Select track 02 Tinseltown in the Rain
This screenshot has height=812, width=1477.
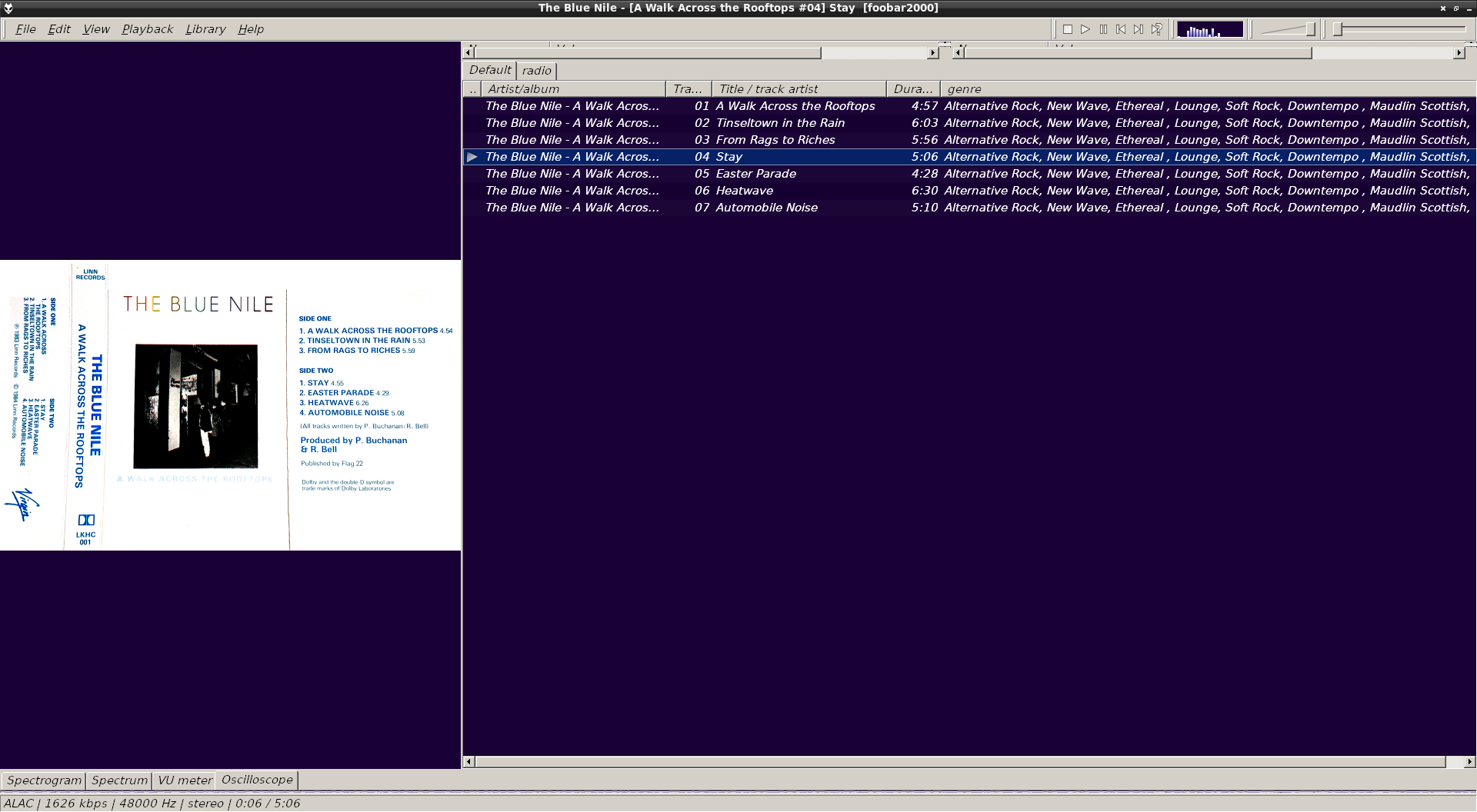(969, 123)
